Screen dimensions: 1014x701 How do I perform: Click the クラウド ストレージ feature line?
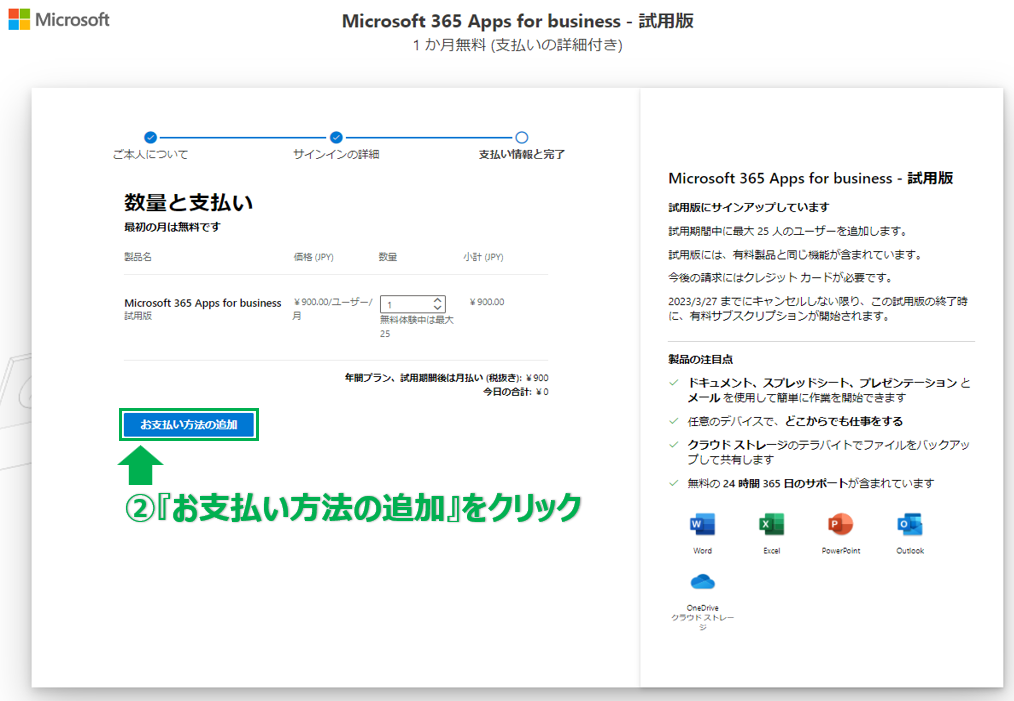click(x=828, y=452)
